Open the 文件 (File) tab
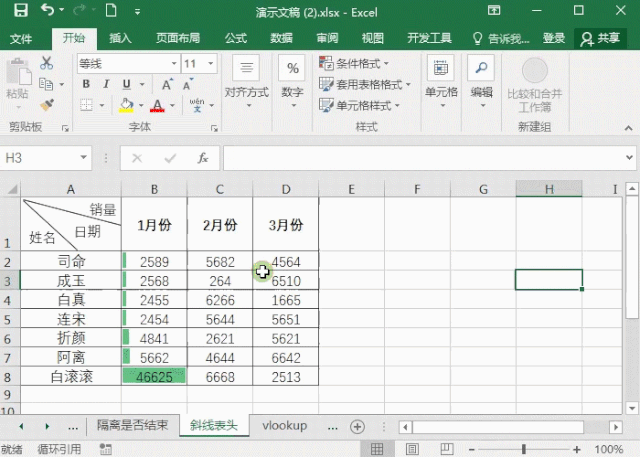Screen dimensions: 640x457 tap(21, 39)
